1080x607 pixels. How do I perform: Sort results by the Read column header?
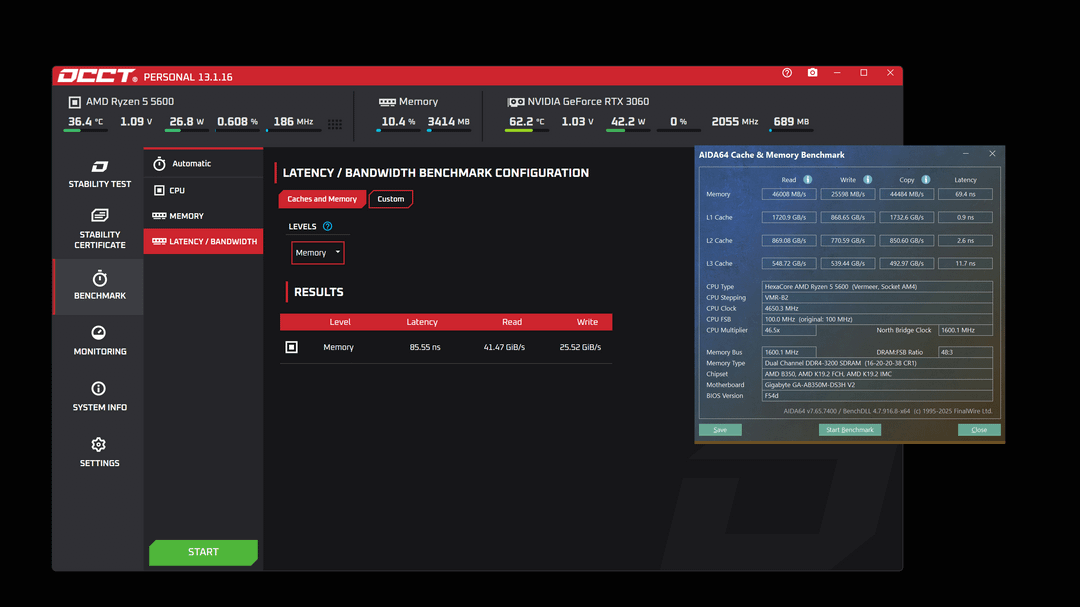[512, 322]
